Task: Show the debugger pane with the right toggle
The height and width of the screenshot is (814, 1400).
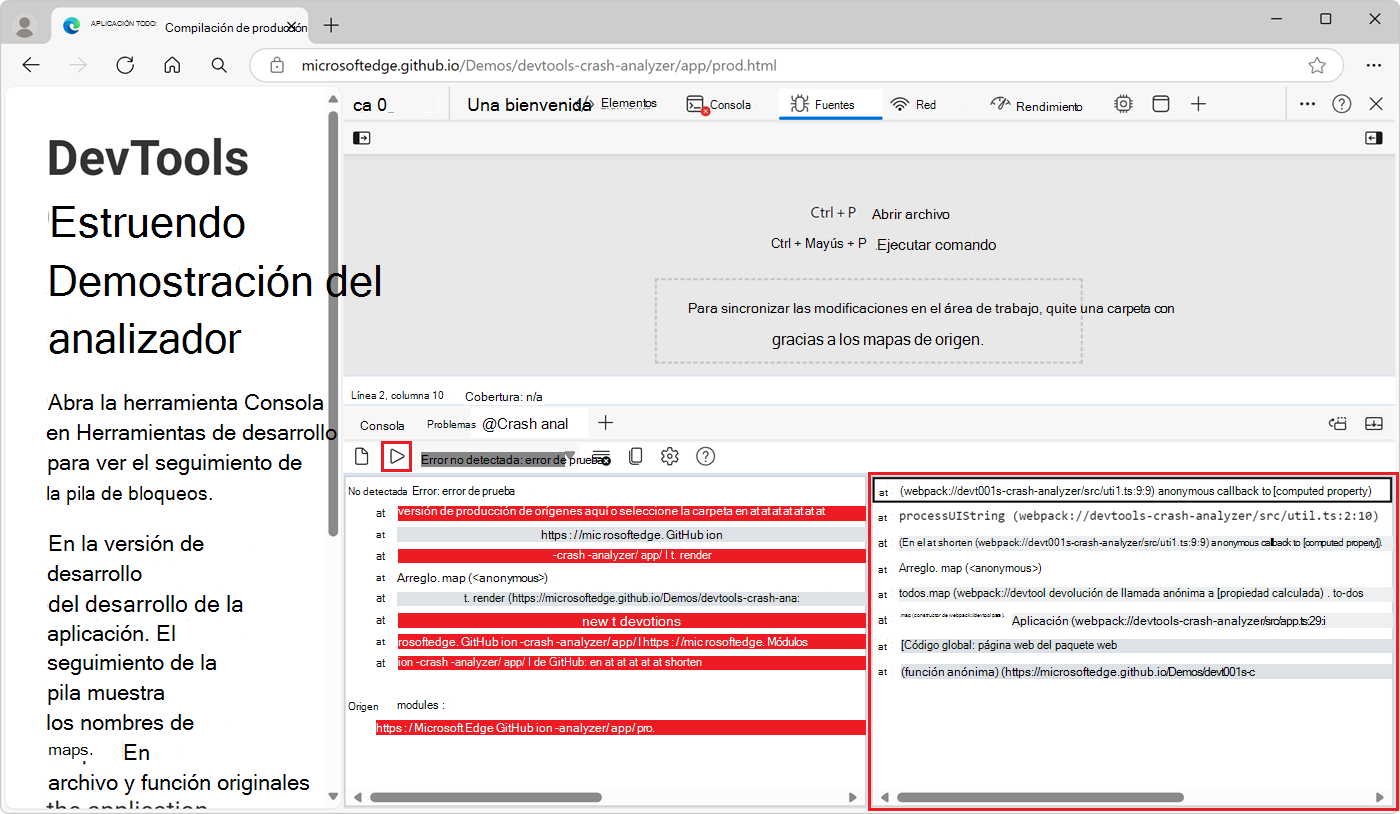Action: pos(1374,137)
